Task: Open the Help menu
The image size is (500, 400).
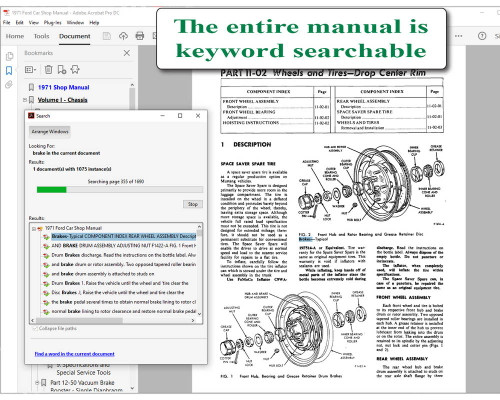Action: (94, 23)
